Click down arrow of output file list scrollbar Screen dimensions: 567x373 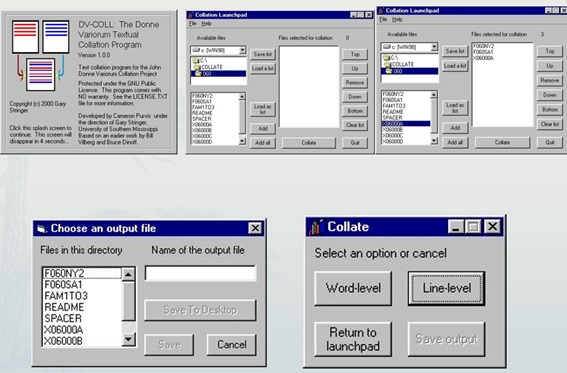tap(128, 339)
